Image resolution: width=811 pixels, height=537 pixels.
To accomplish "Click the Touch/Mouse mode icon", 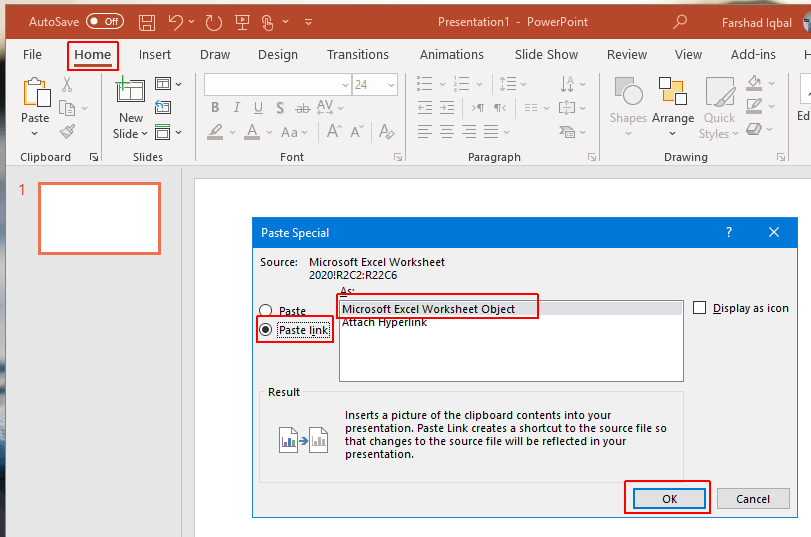I will (267, 22).
